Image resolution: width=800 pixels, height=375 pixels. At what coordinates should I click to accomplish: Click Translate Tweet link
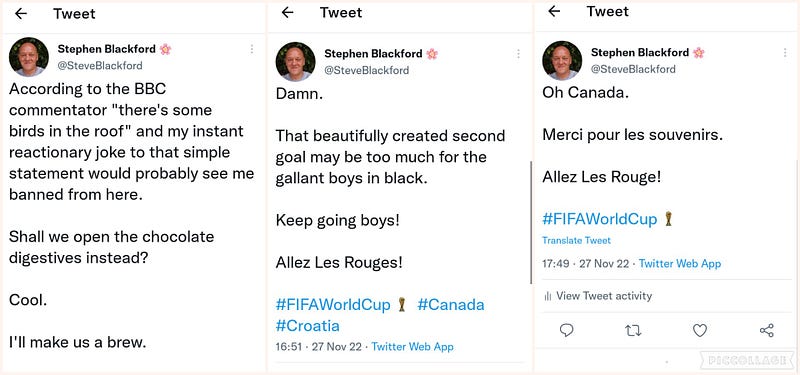[576, 240]
